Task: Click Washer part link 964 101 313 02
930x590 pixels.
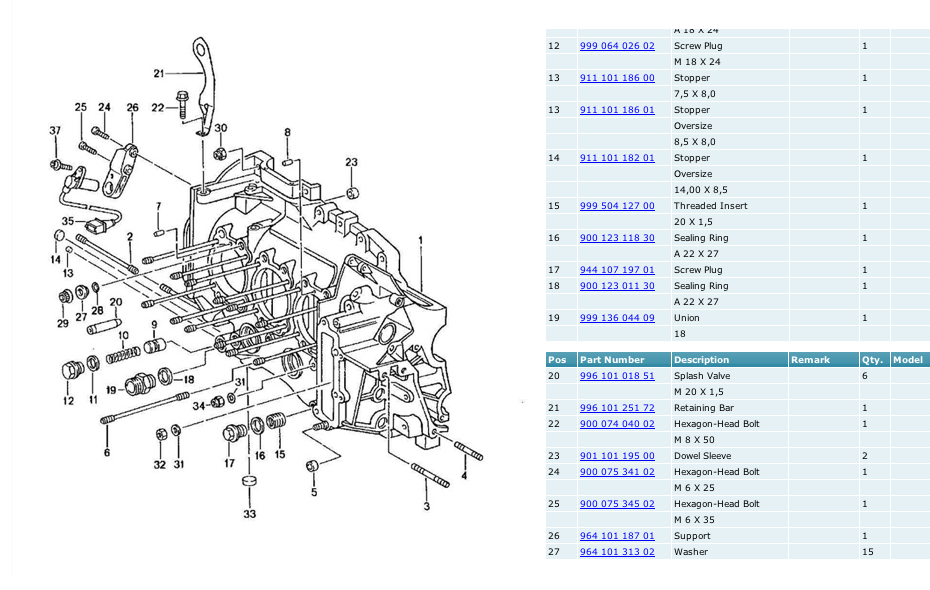Action: 617,552
